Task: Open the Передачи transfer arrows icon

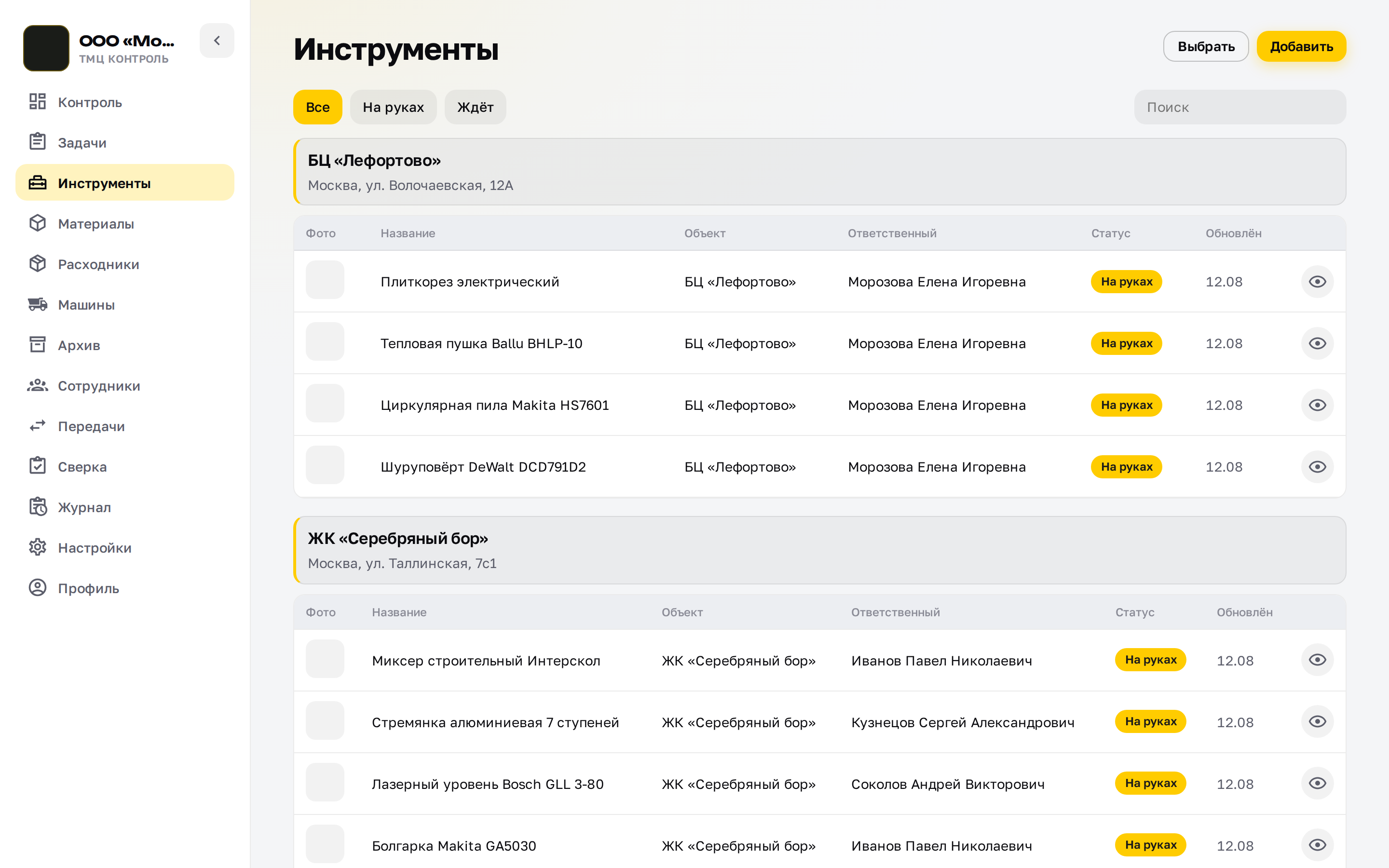Action: click(x=37, y=426)
